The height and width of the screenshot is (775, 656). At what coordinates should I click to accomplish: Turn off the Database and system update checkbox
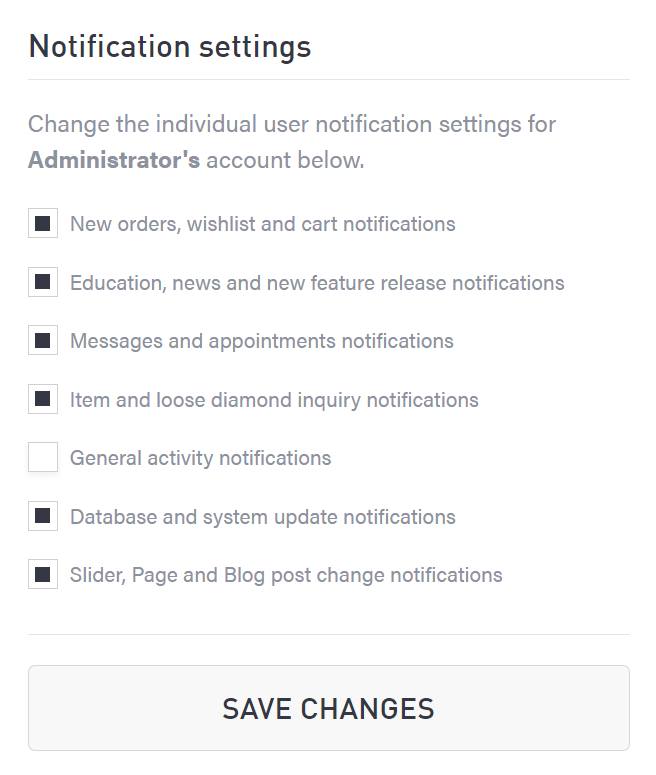click(x=43, y=517)
